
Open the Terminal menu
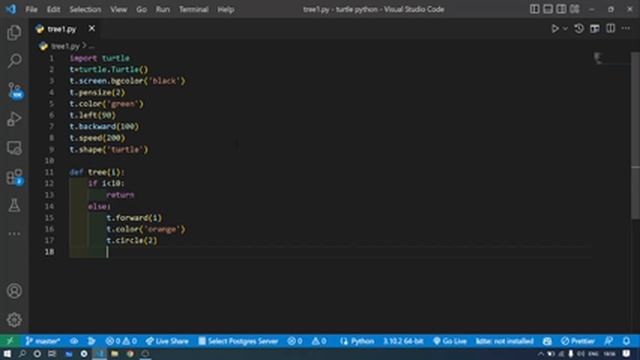point(193,9)
